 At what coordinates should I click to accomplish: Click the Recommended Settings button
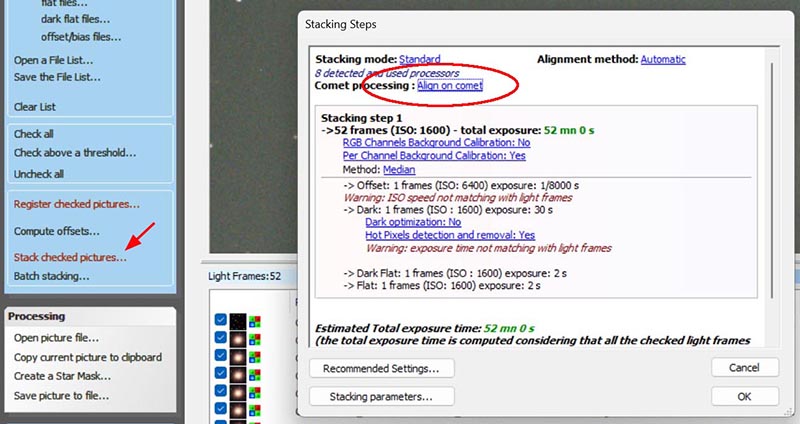coord(381,368)
